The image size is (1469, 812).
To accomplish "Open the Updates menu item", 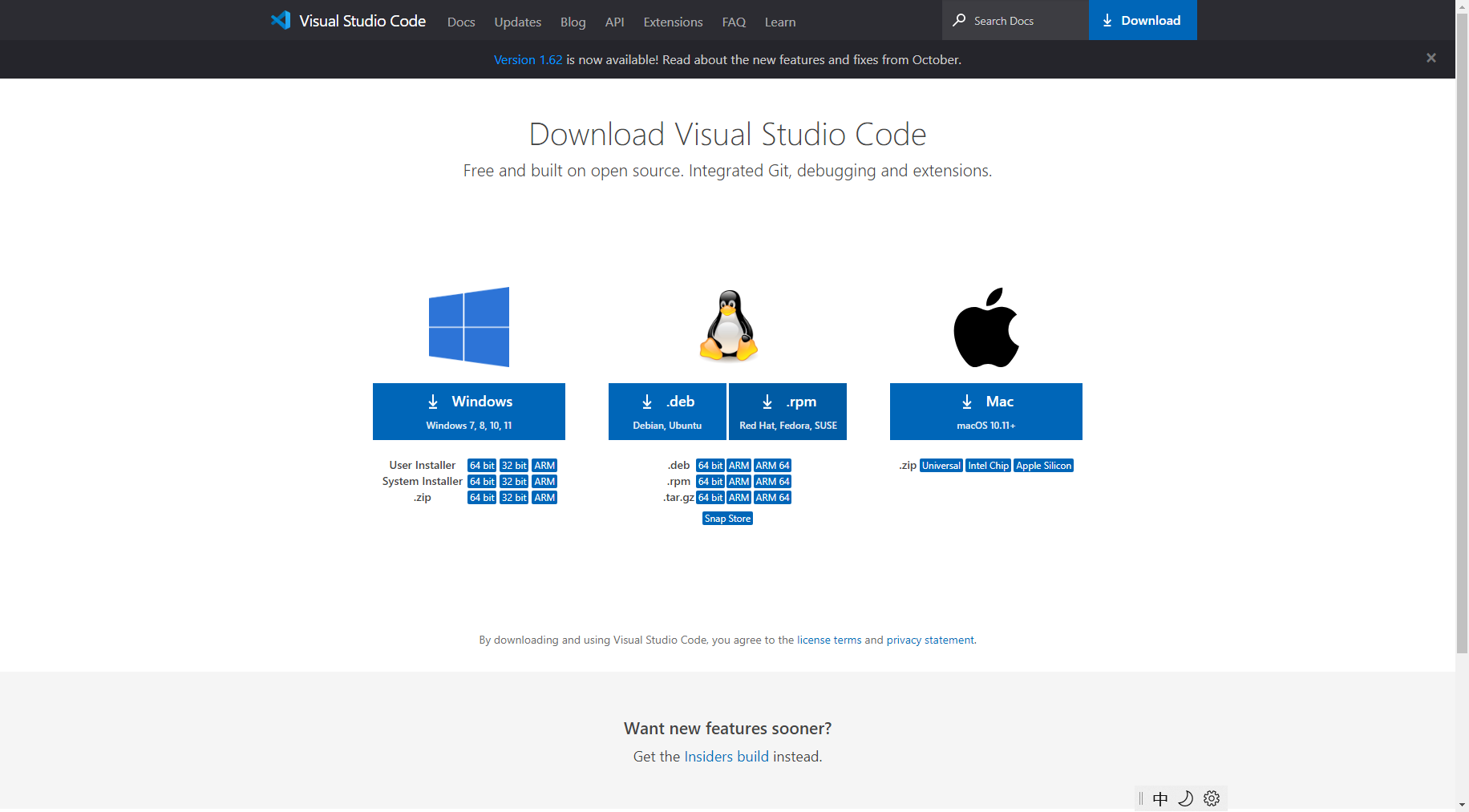I will point(517,22).
